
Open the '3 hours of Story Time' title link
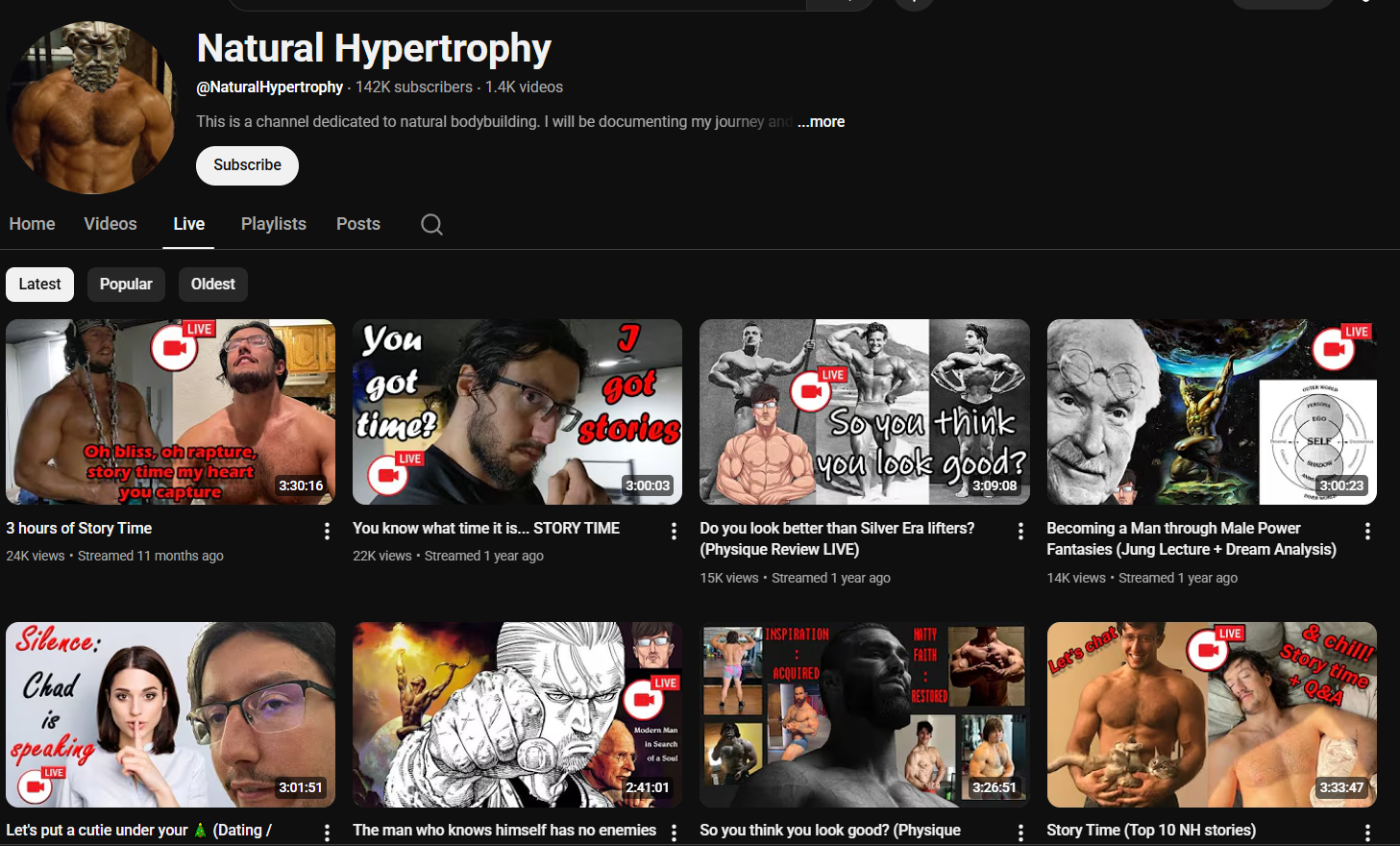[79, 528]
